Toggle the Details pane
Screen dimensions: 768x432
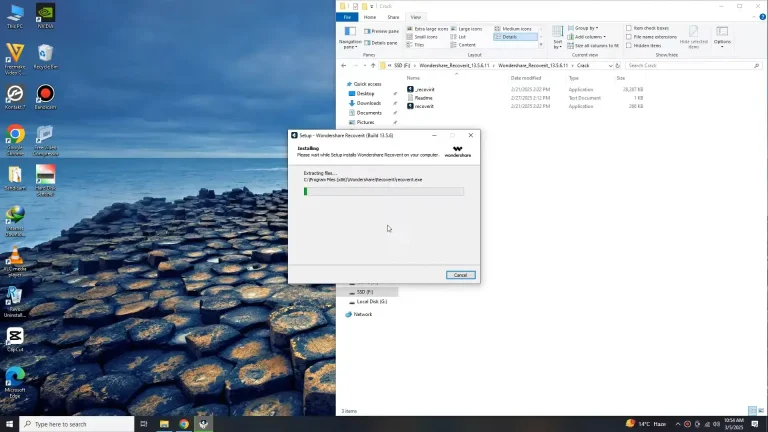click(381, 43)
